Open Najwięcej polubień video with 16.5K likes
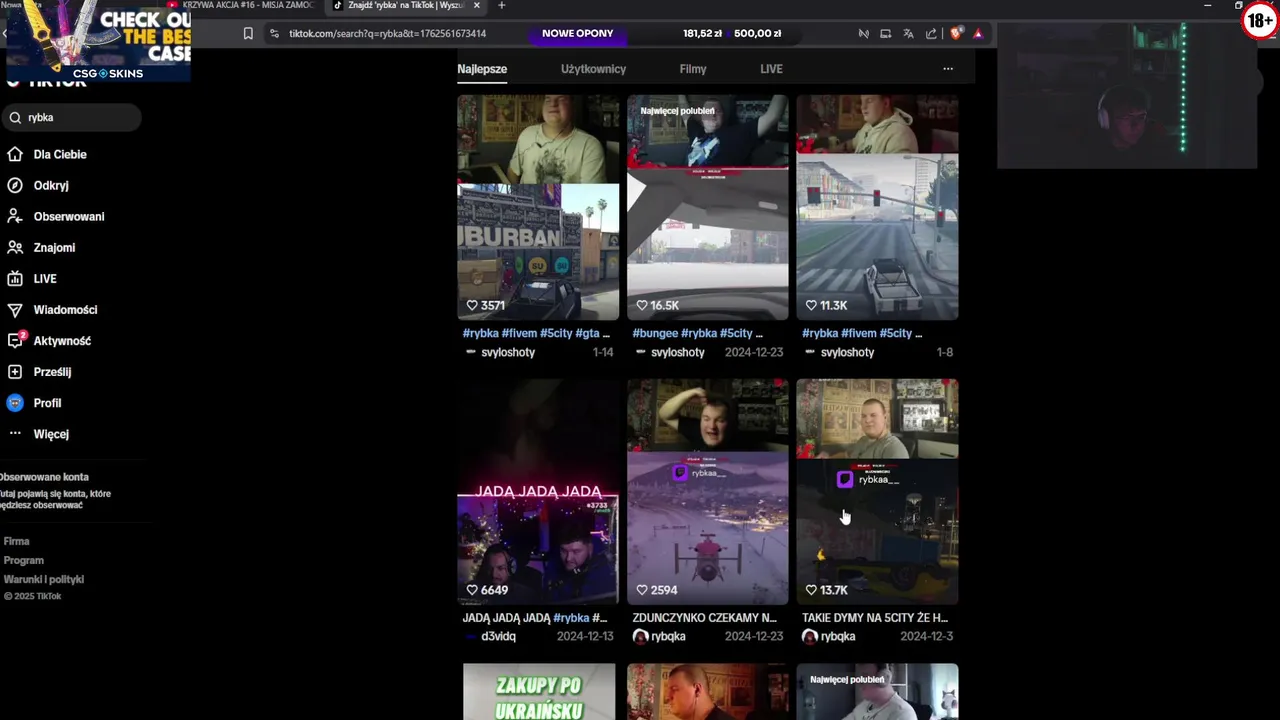This screenshot has height=720, width=1280. [x=707, y=207]
